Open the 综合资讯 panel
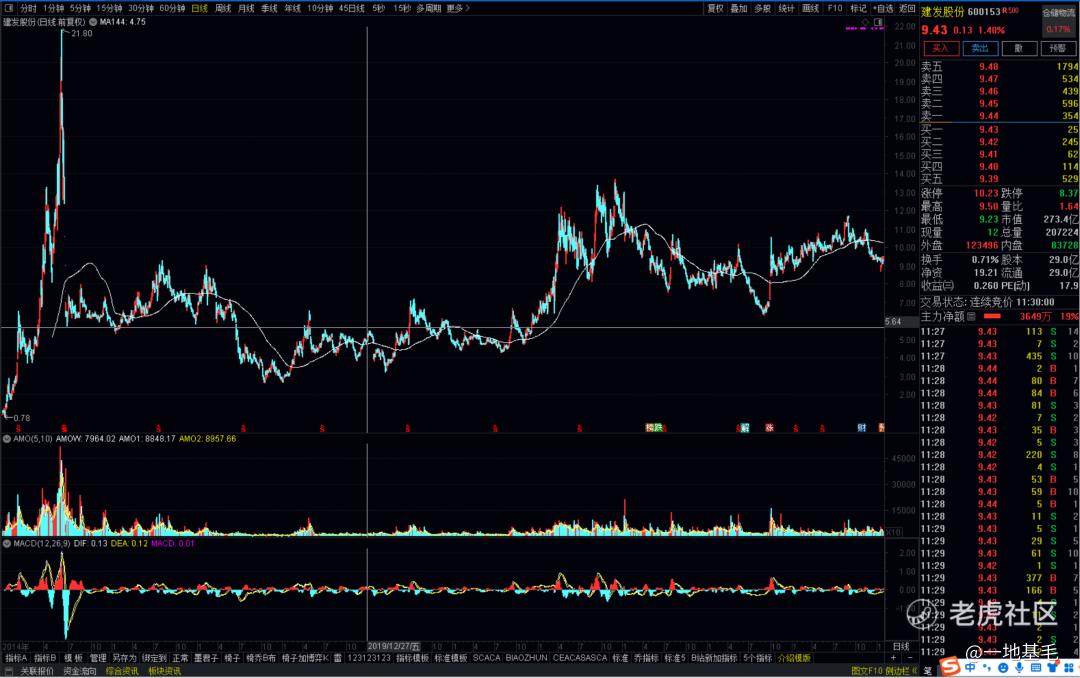This screenshot has width=1080, height=678. [x=122, y=671]
